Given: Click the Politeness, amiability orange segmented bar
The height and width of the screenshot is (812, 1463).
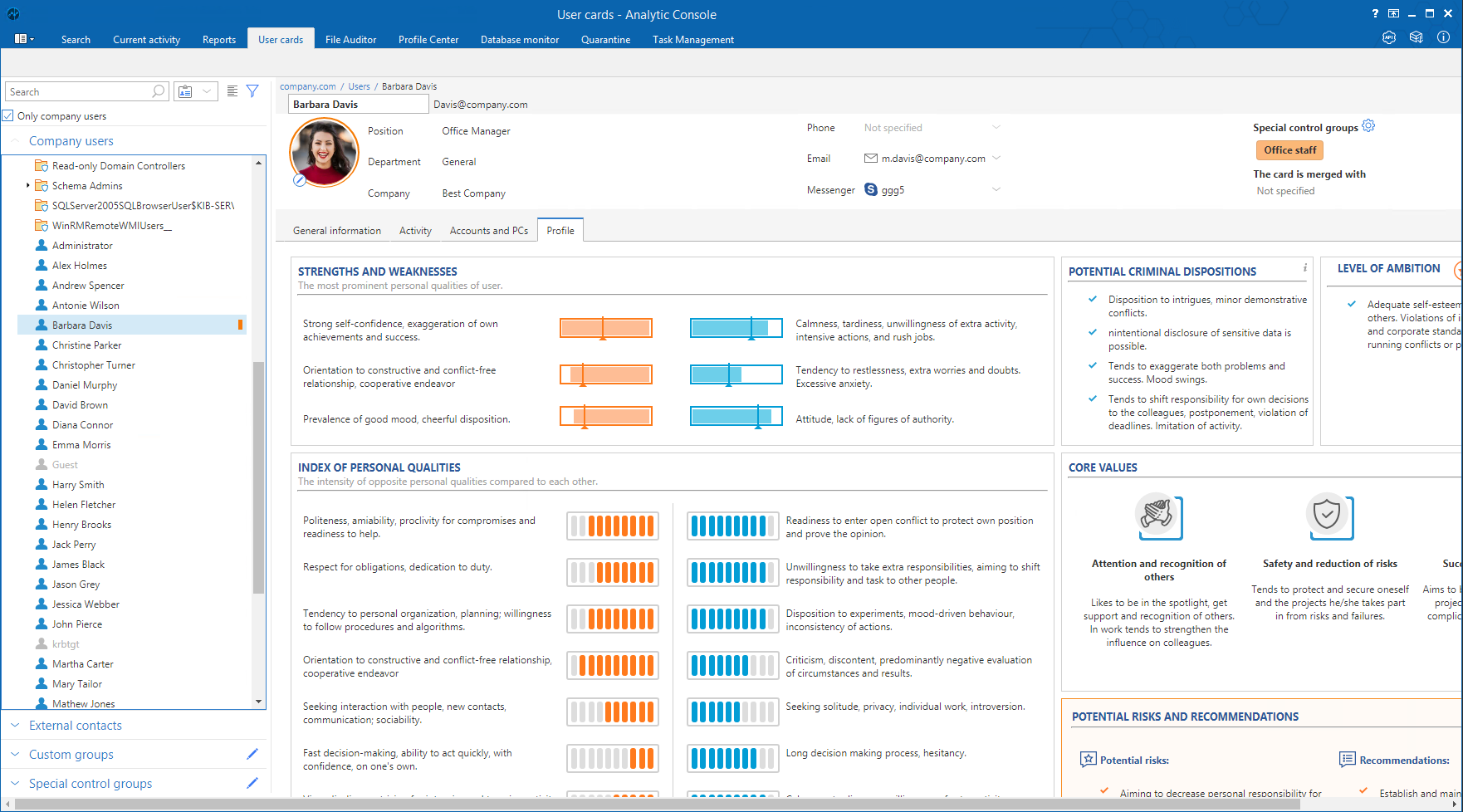Looking at the screenshot, I should pyautogui.click(x=613, y=526).
